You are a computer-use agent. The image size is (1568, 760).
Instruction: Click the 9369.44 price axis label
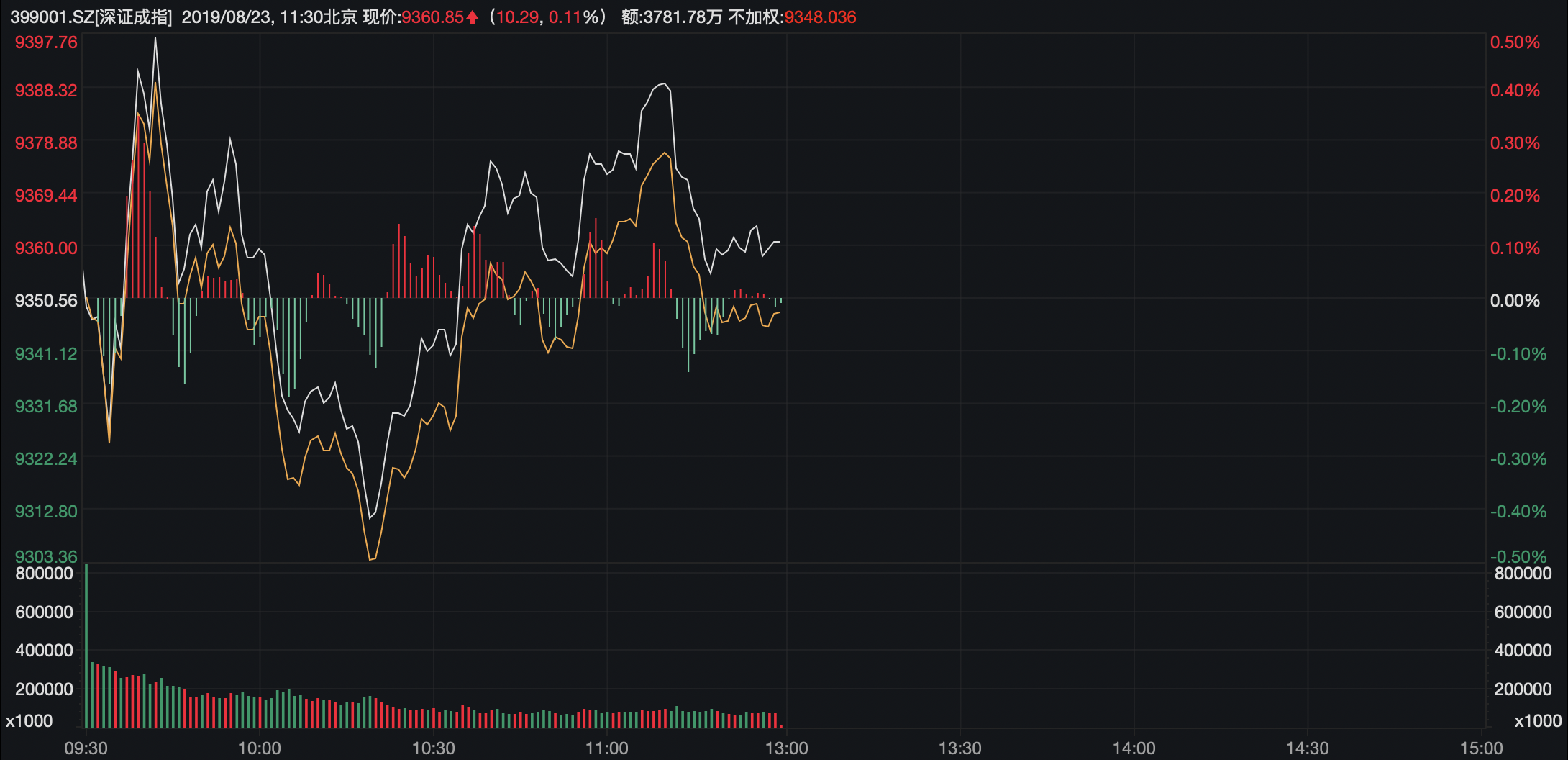click(46, 196)
